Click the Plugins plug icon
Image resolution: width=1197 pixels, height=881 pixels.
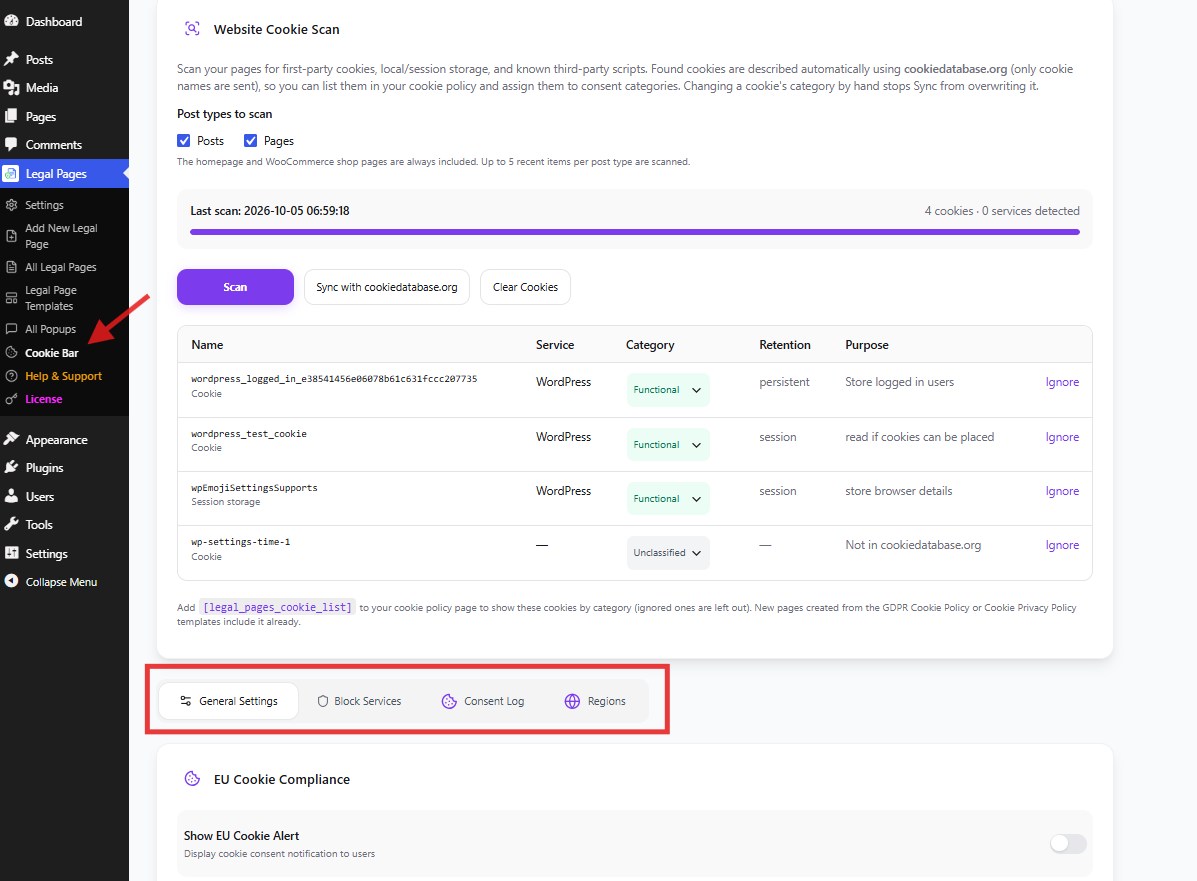11,467
